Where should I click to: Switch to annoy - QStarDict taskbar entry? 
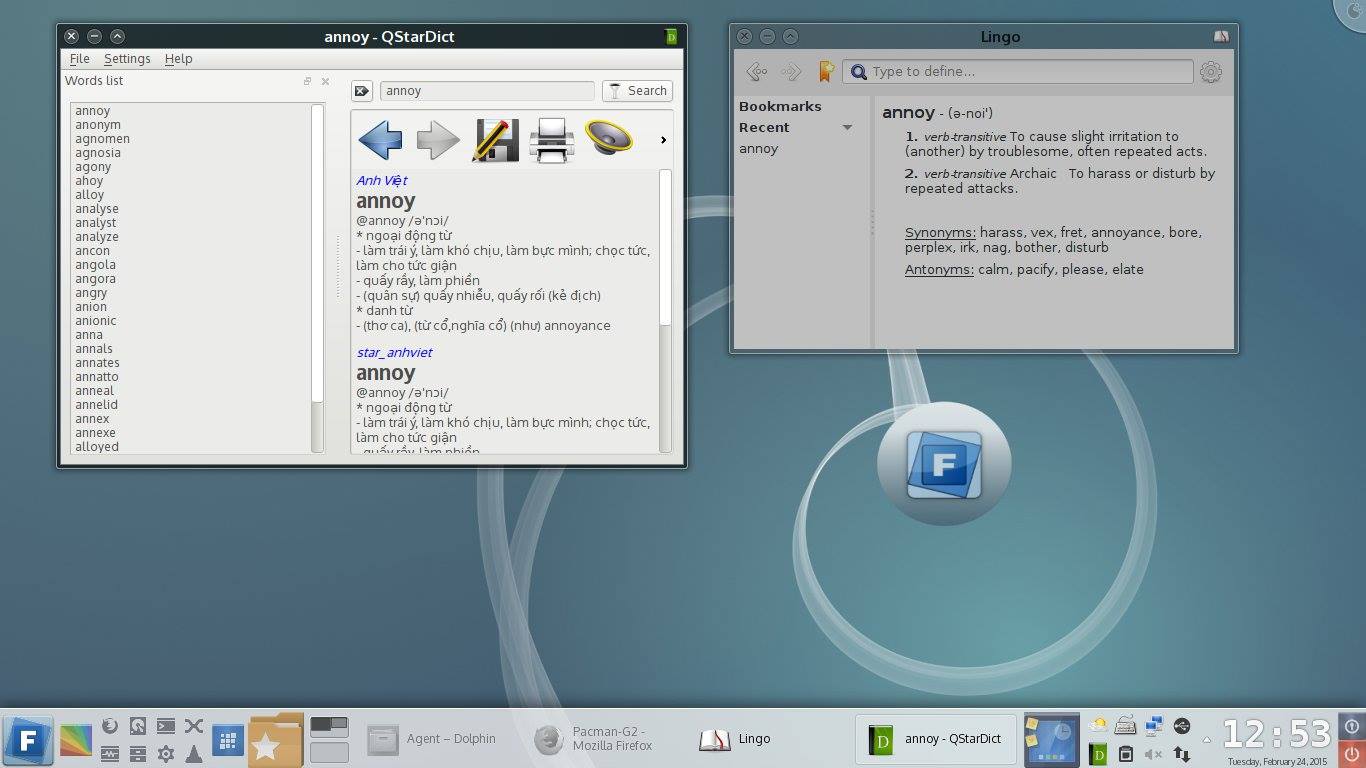click(936, 740)
